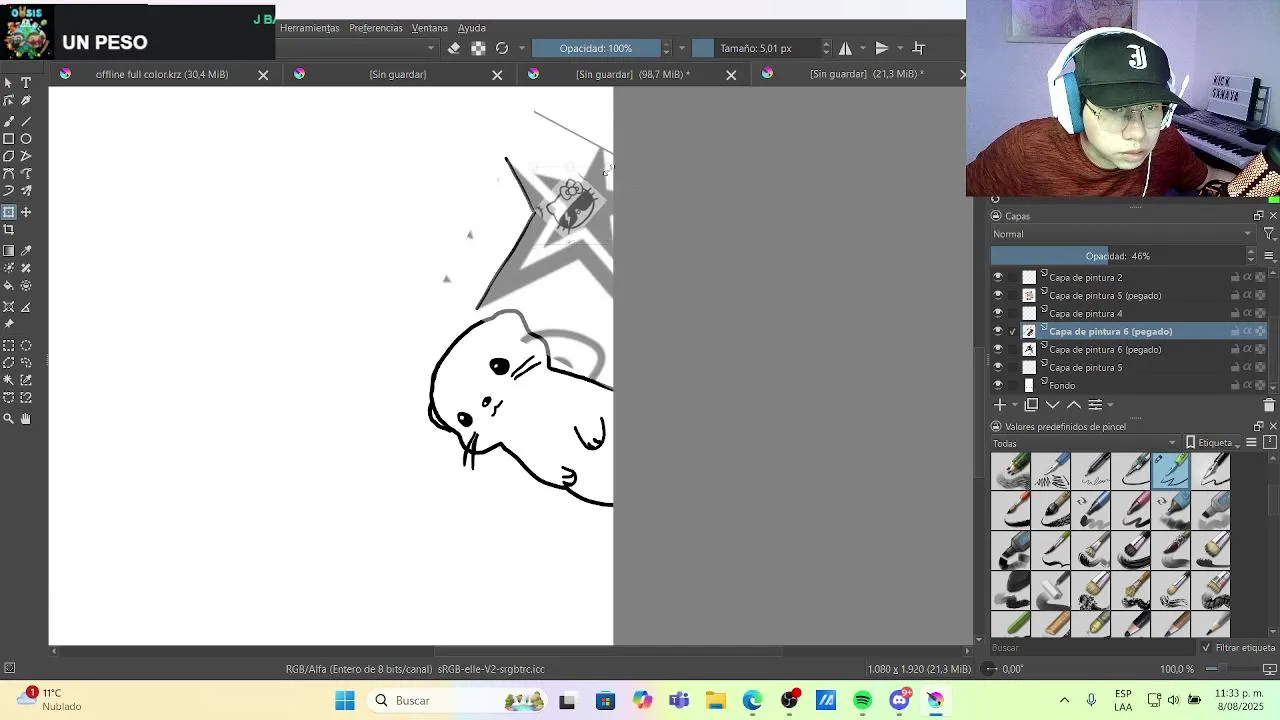
Task: Duplicate the current layer
Action: click(x=1031, y=405)
